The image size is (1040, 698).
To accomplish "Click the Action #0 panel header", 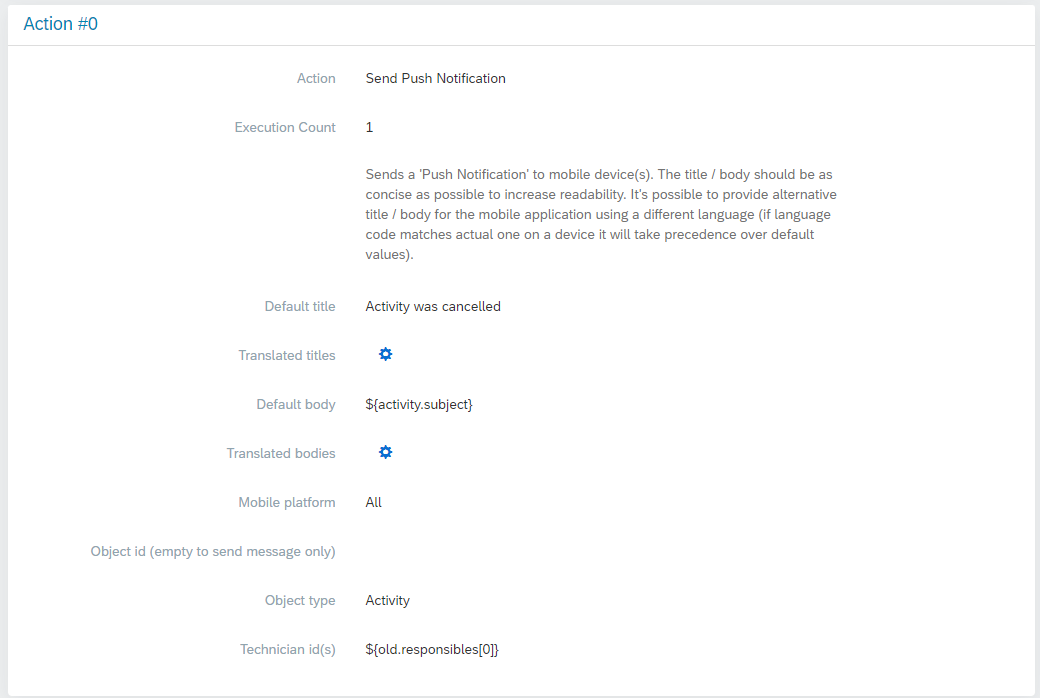I will pos(61,25).
